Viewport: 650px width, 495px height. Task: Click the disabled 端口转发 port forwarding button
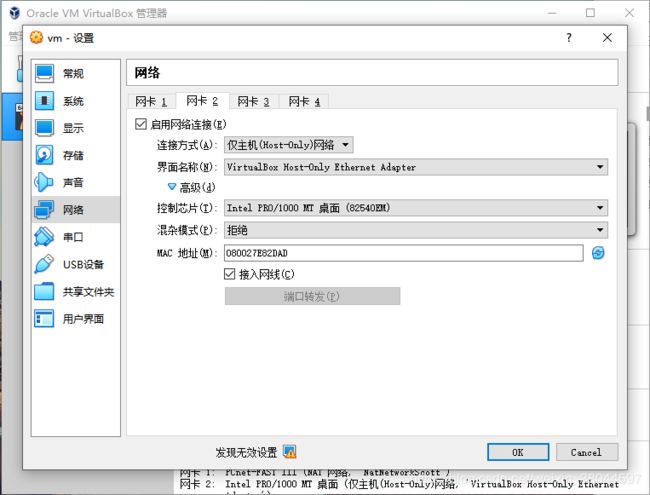pos(313,296)
